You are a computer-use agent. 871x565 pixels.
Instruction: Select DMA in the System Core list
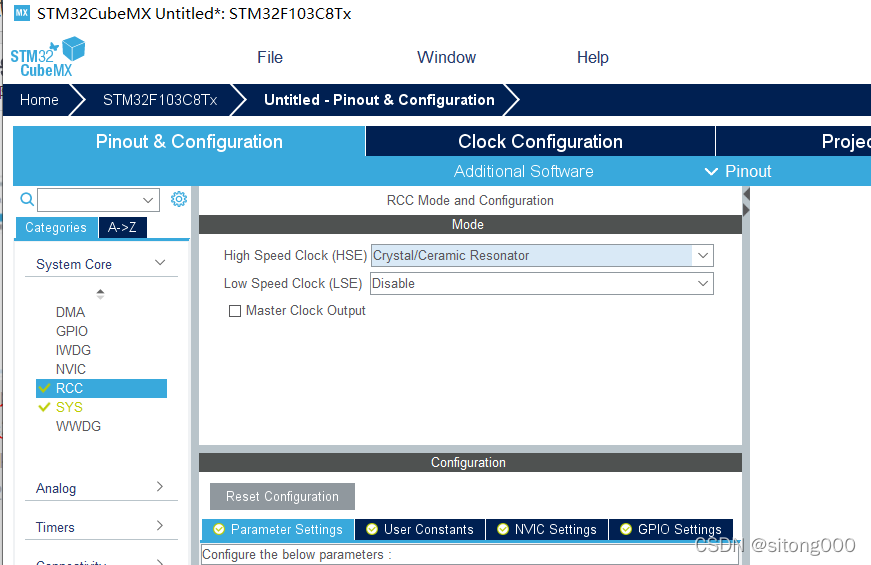click(x=71, y=312)
